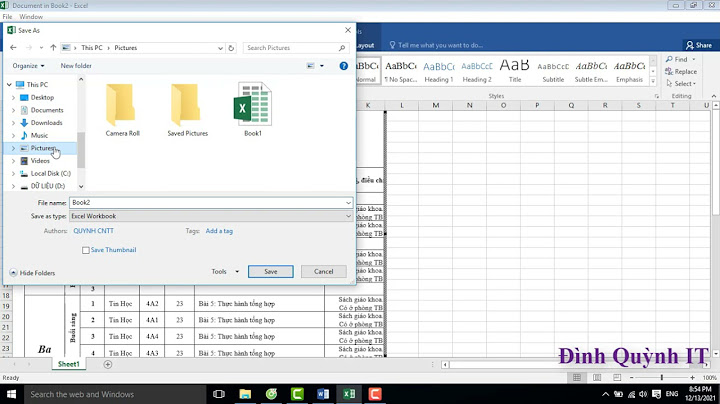Open Save As dialog help
This screenshot has height=404, width=720.
[x=343, y=66]
